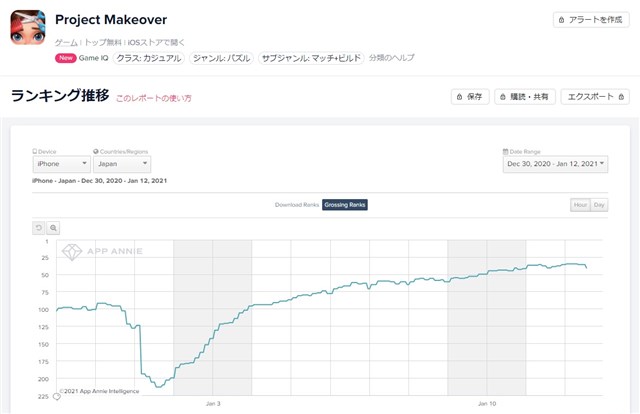Open the 分類のヘルプ link

(x=391, y=58)
